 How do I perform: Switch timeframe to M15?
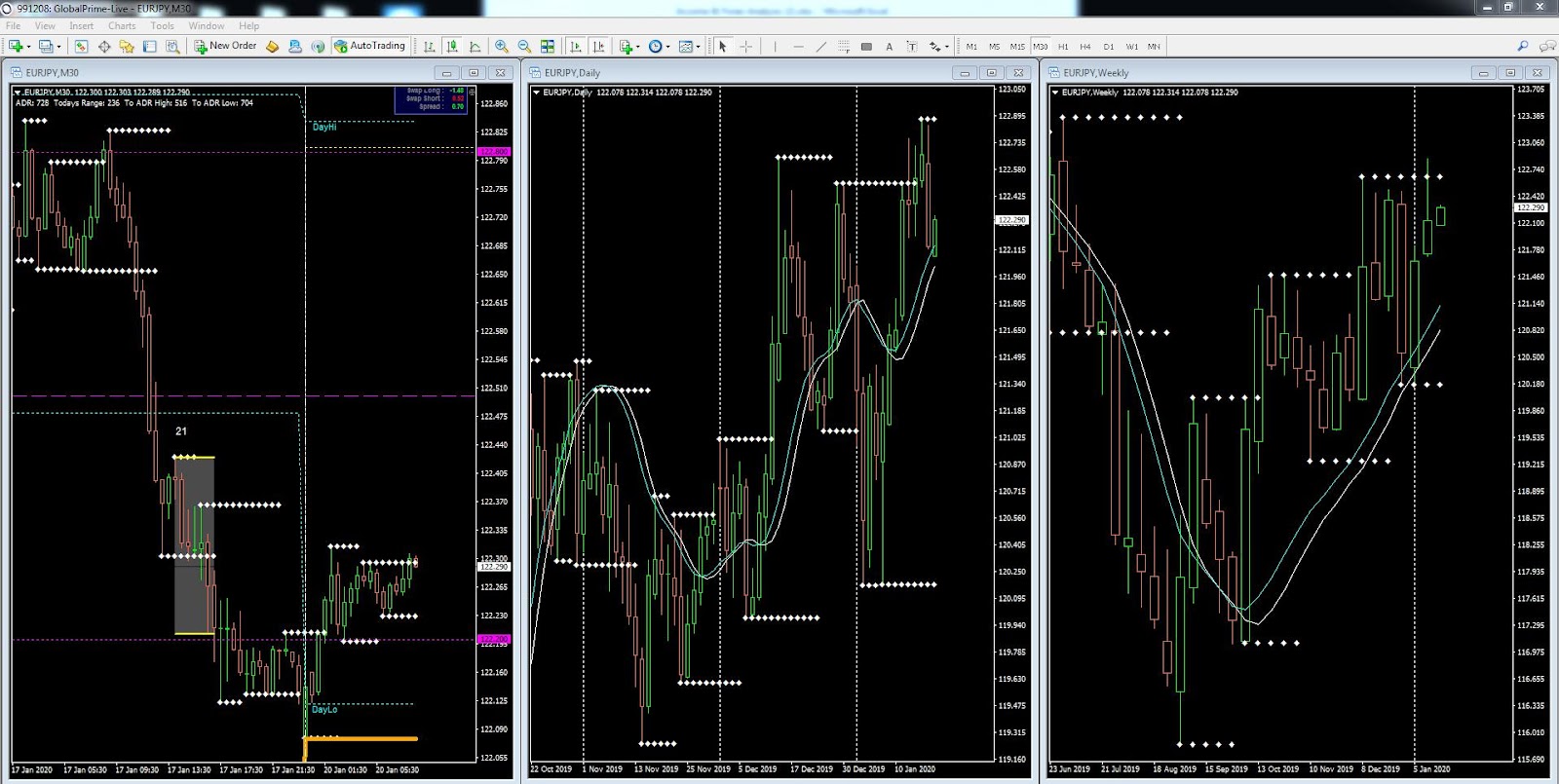point(1017,47)
